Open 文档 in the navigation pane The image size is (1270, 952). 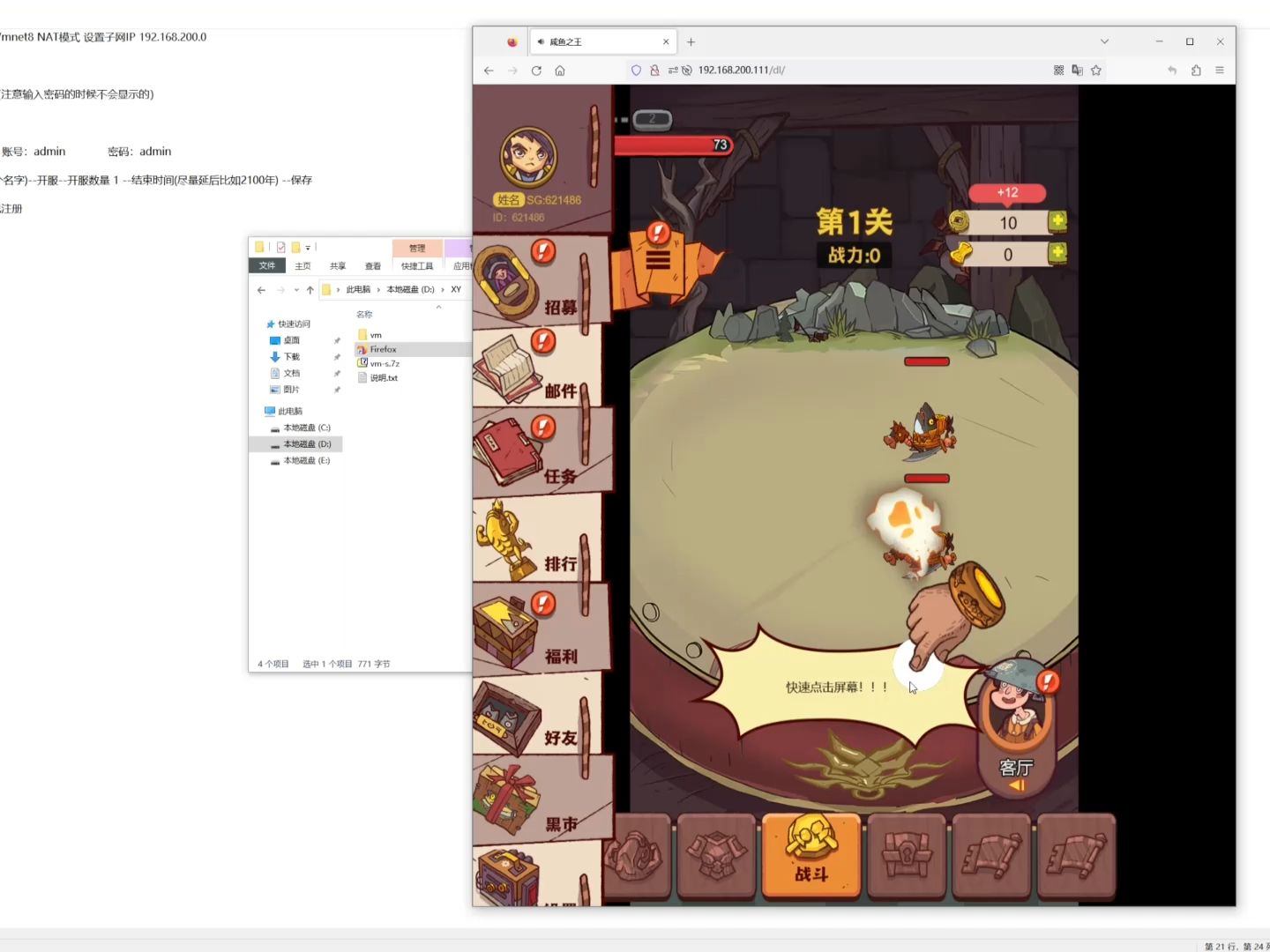tap(291, 373)
